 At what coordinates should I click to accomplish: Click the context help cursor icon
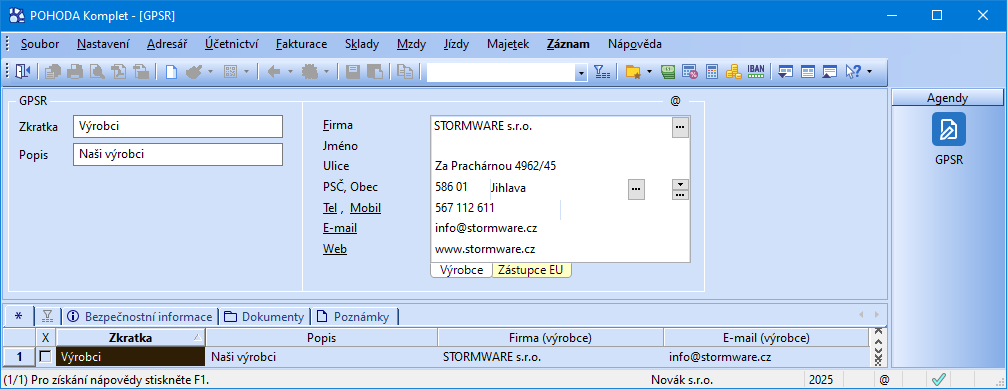[853, 72]
